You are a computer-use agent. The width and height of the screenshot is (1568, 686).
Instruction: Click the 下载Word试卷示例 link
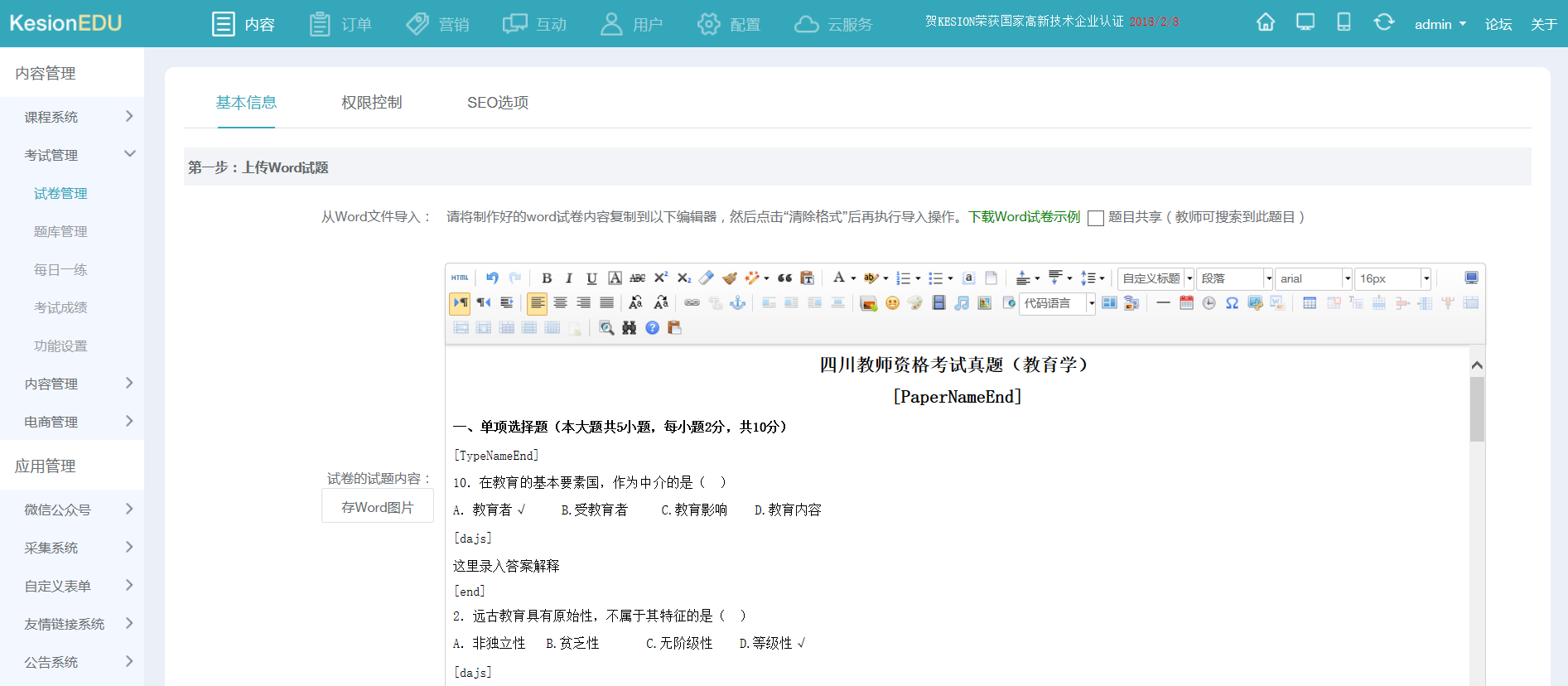click(1024, 217)
